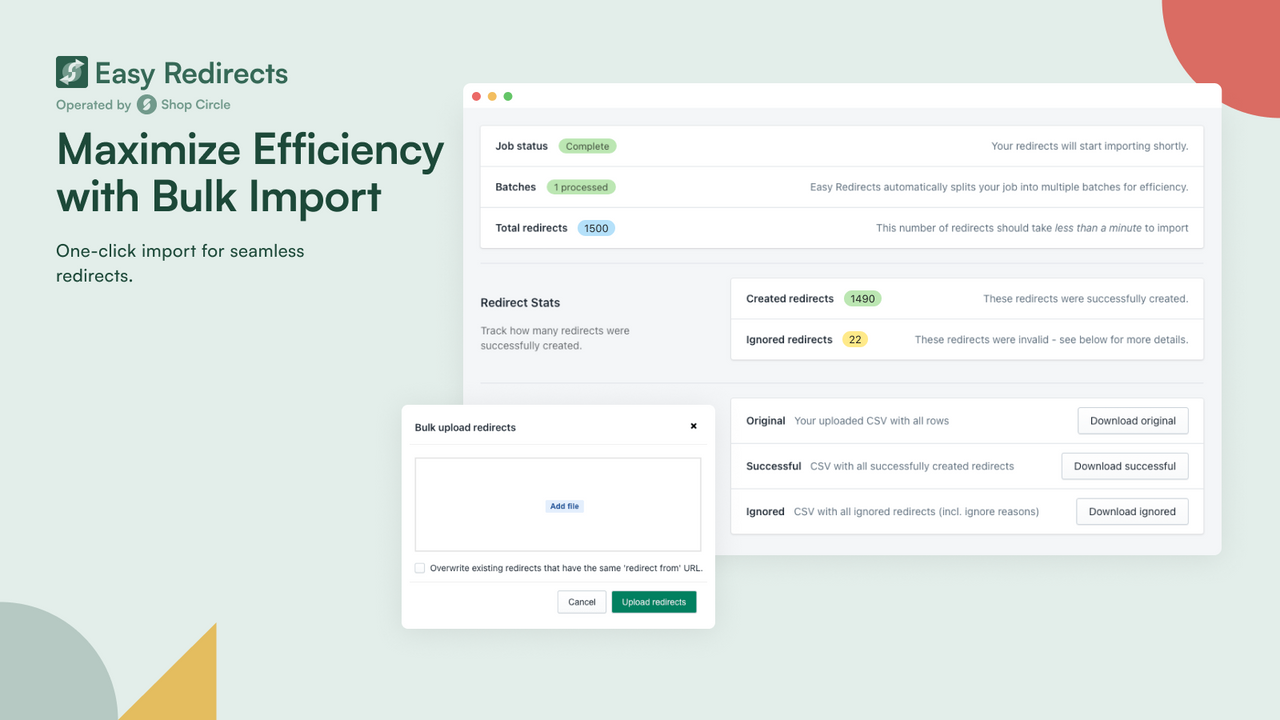Click the yellow '22' ignored redirects badge
The image size is (1280, 720).
855,339
